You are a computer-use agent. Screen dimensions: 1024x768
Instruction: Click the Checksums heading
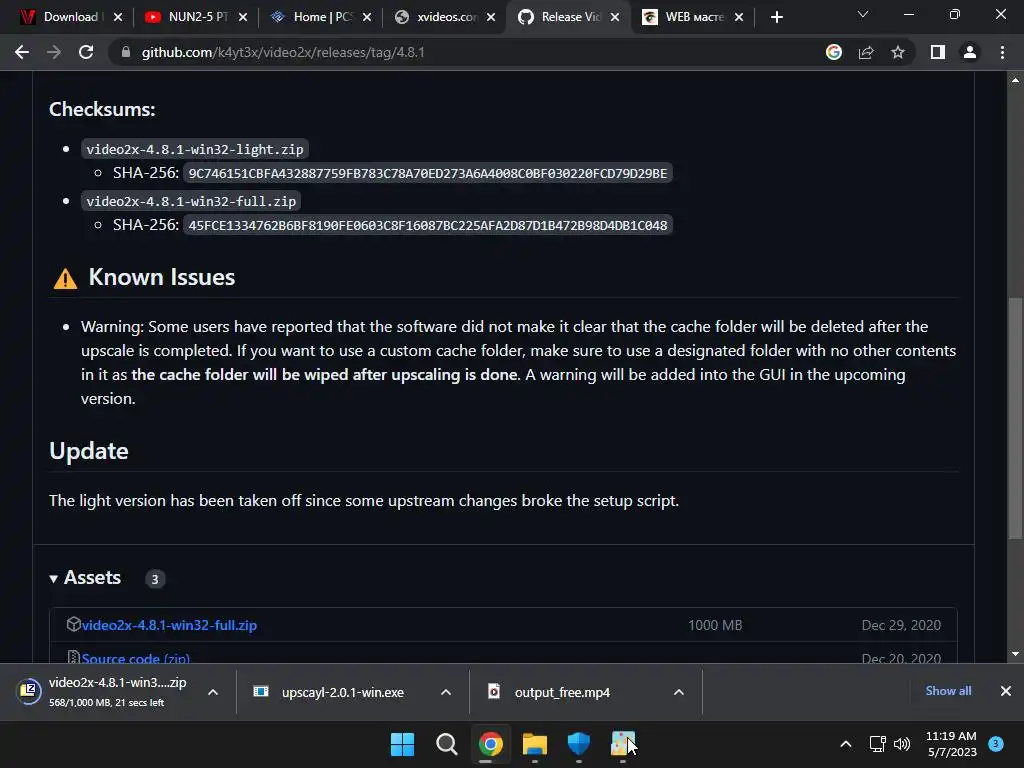click(102, 109)
